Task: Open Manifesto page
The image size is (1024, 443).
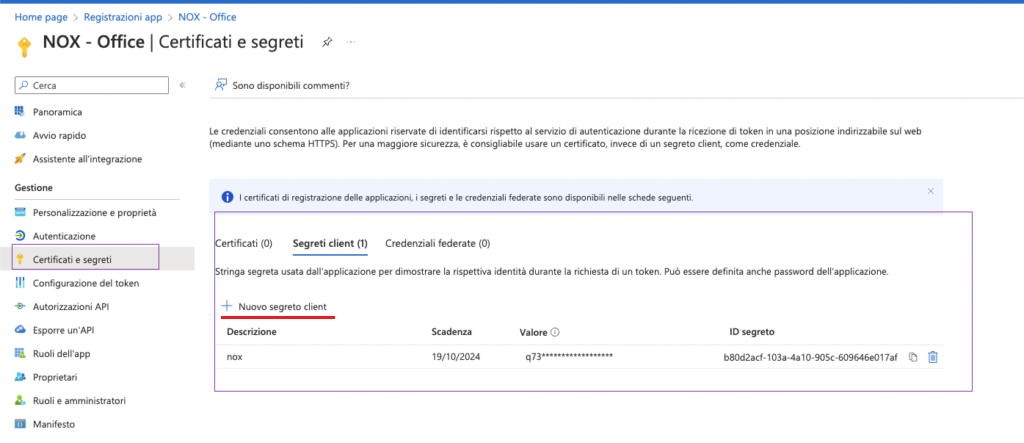Action: point(54,424)
